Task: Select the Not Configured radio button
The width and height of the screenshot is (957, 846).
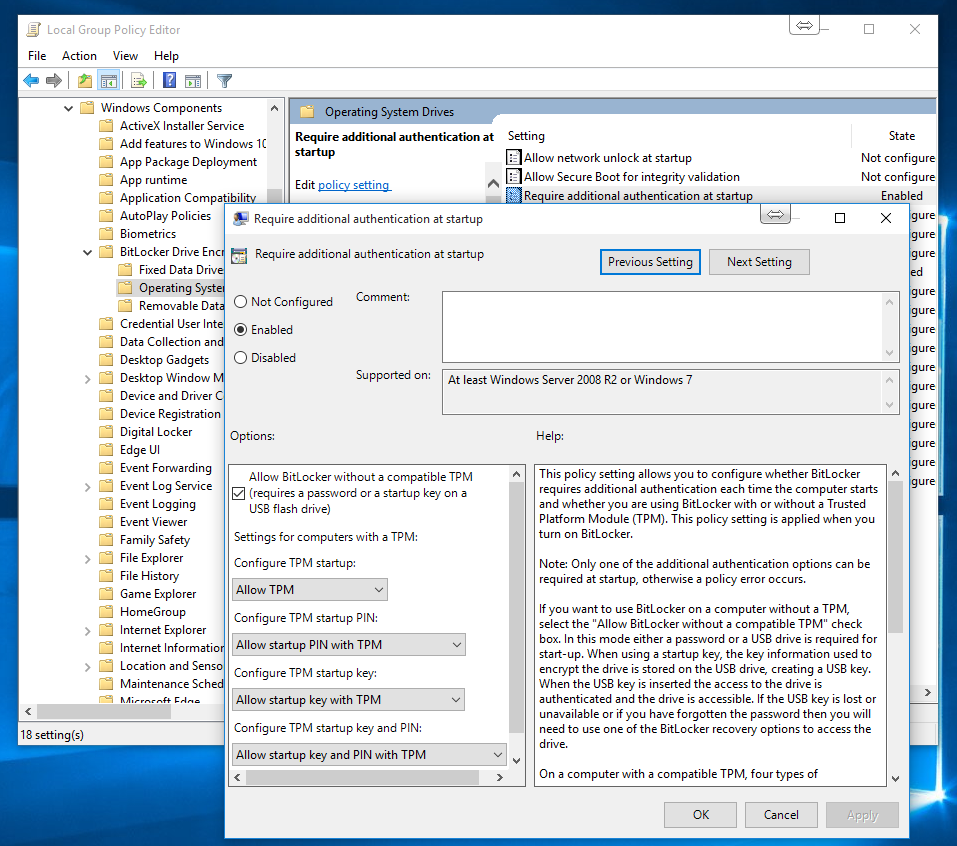Action: click(241, 302)
